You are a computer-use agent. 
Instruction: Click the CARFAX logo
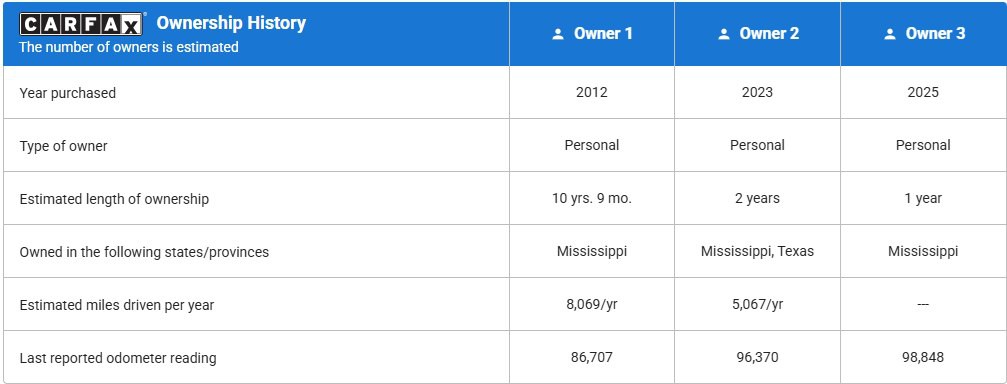coord(81,24)
